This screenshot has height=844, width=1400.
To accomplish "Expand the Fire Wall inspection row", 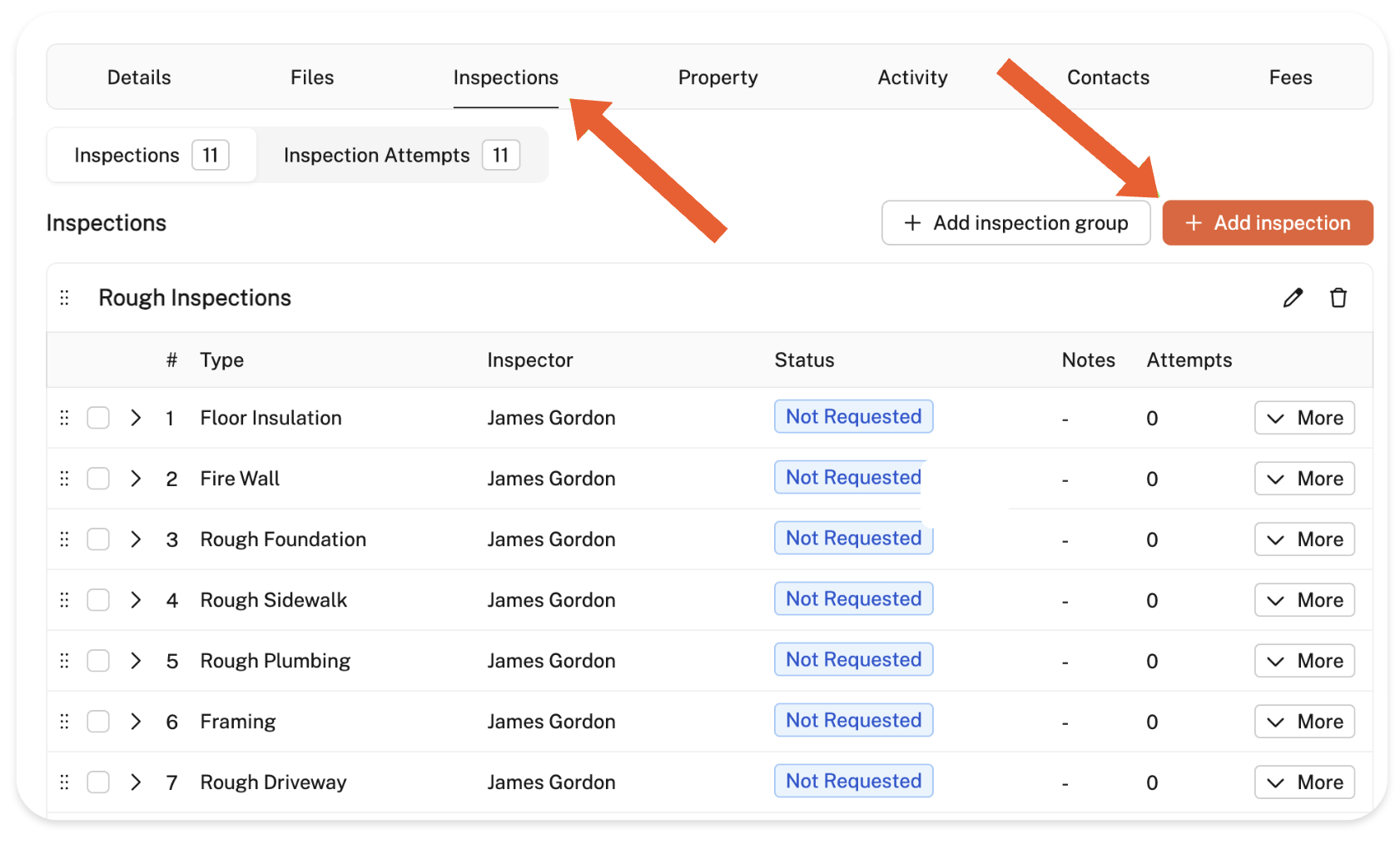I will pos(136,479).
